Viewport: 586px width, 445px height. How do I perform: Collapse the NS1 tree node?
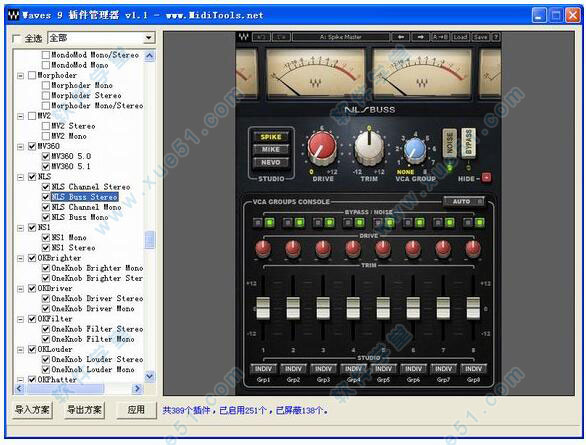pos(21,228)
